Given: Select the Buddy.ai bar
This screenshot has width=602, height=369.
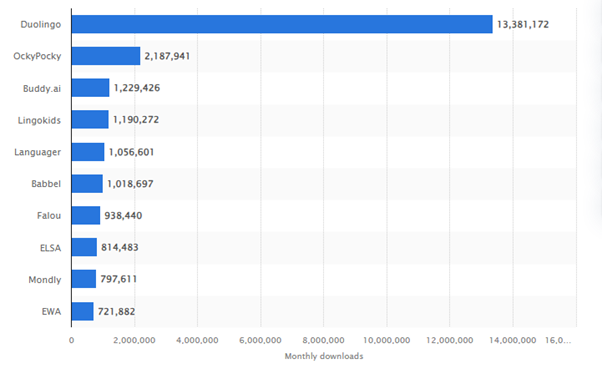Looking at the screenshot, I should point(91,88).
